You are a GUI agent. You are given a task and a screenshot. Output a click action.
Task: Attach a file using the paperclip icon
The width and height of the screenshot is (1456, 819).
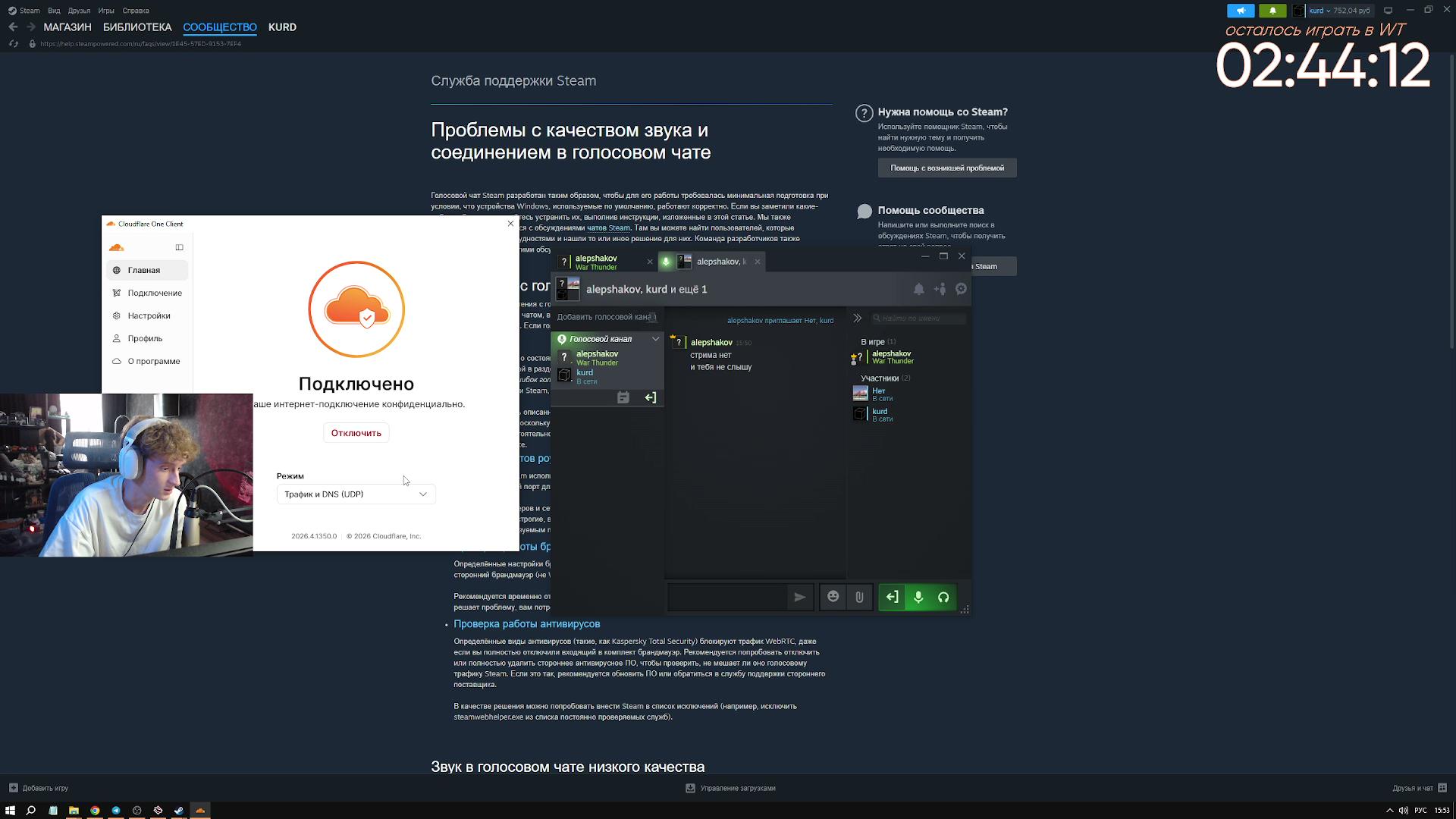[x=859, y=597]
